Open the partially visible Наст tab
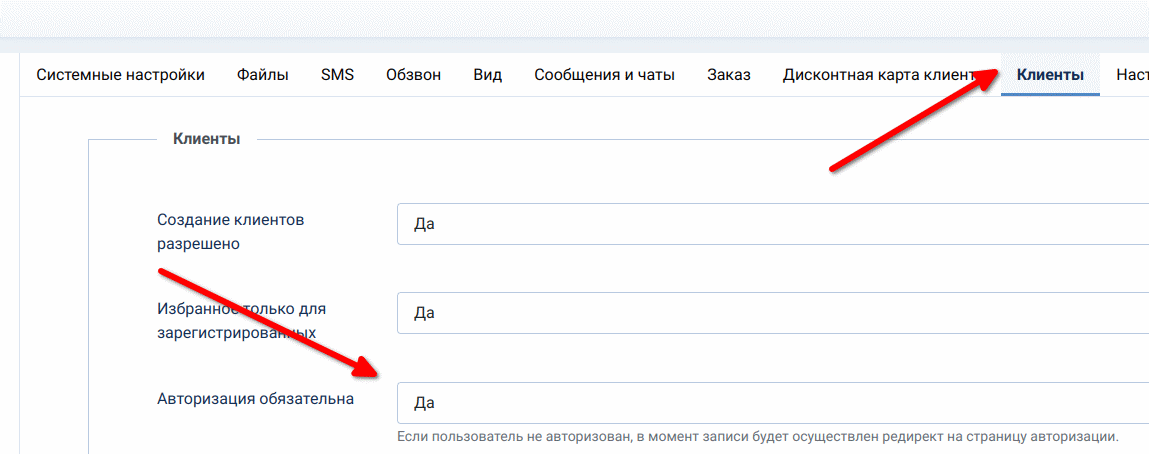The height and width of the screenshot is (454, 1149). tap(1132, 75)
